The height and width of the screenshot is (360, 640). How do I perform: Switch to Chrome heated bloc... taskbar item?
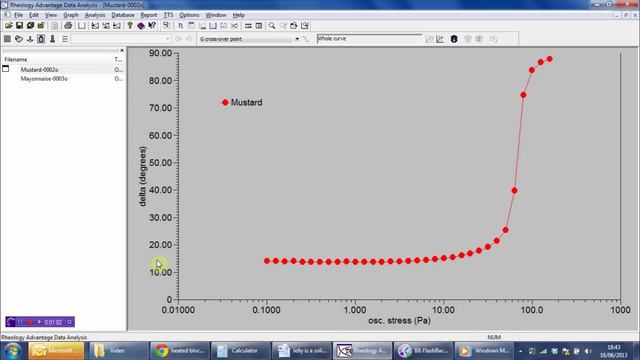click(x=180, y=351)
